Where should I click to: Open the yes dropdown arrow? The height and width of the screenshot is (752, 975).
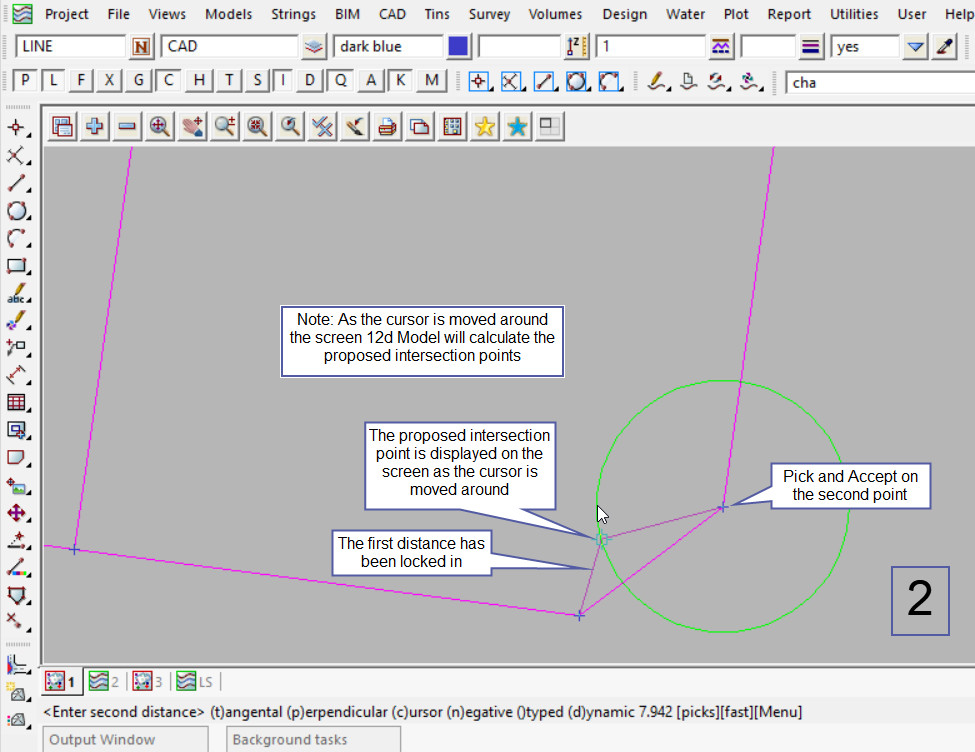pyautogui.click(x=915, y=47)
